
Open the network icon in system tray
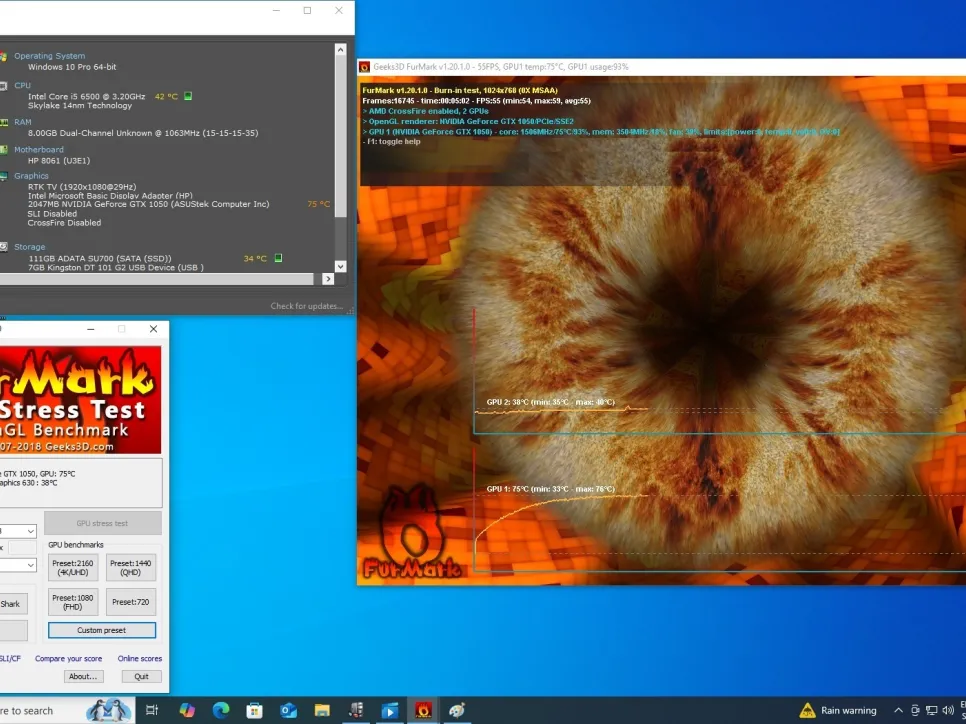tap(932, 710)
